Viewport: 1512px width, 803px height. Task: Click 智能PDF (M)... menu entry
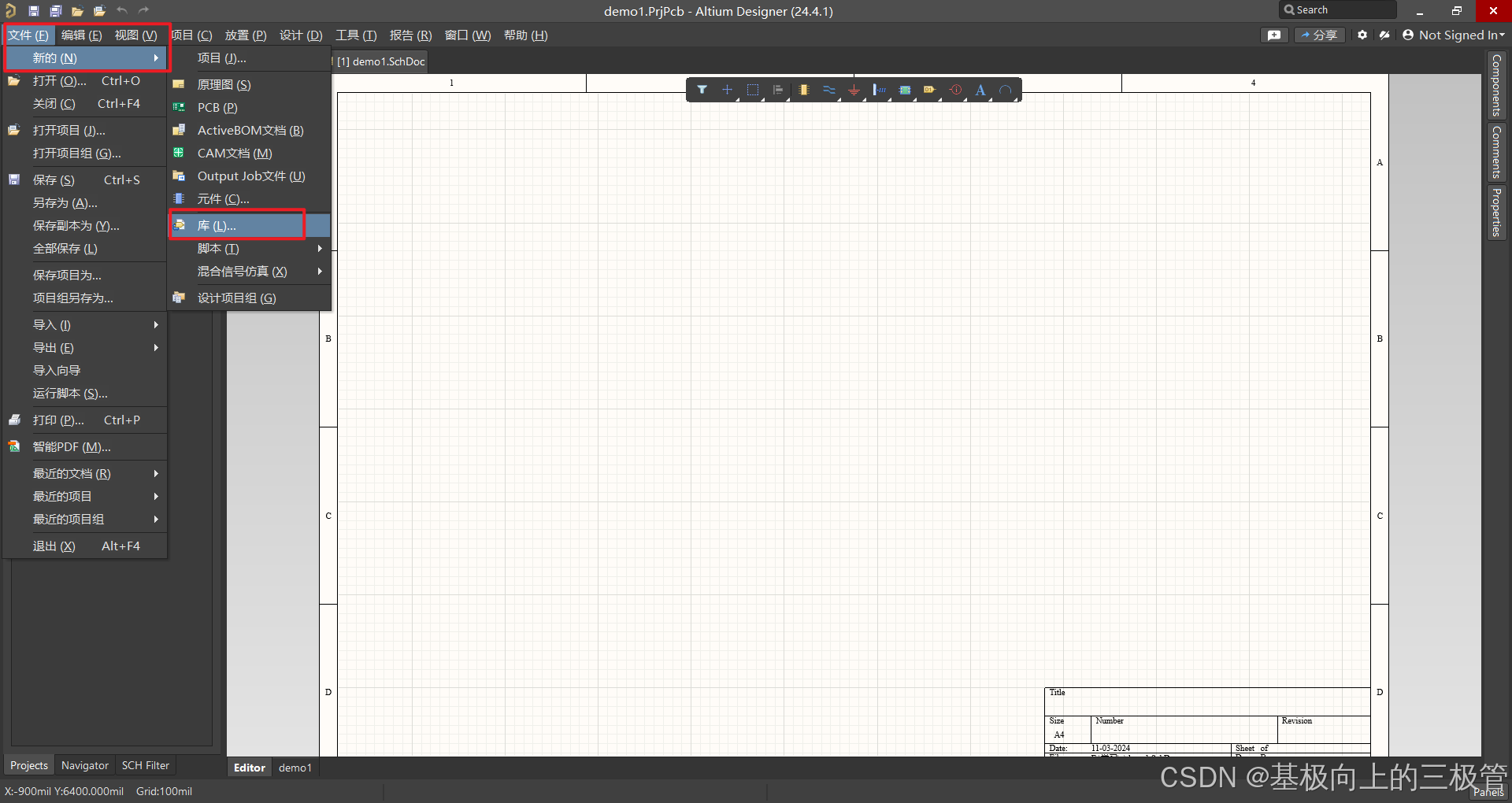pos(85,446)
